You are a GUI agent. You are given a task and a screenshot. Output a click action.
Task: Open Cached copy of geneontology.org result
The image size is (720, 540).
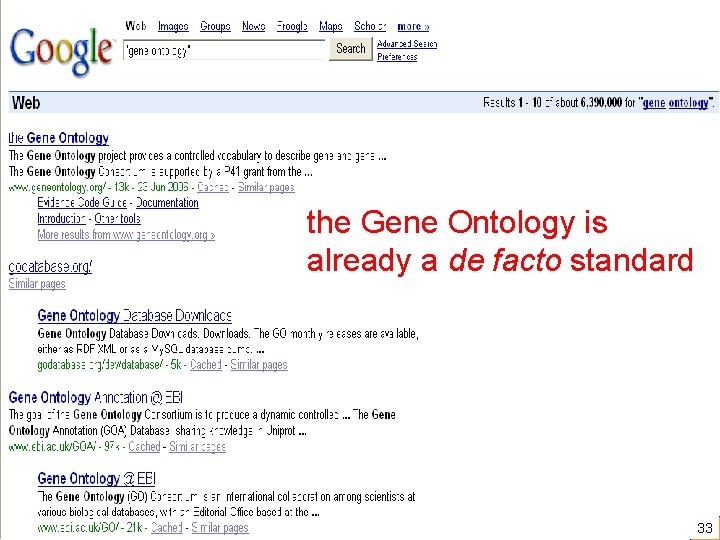pos(213,187)
